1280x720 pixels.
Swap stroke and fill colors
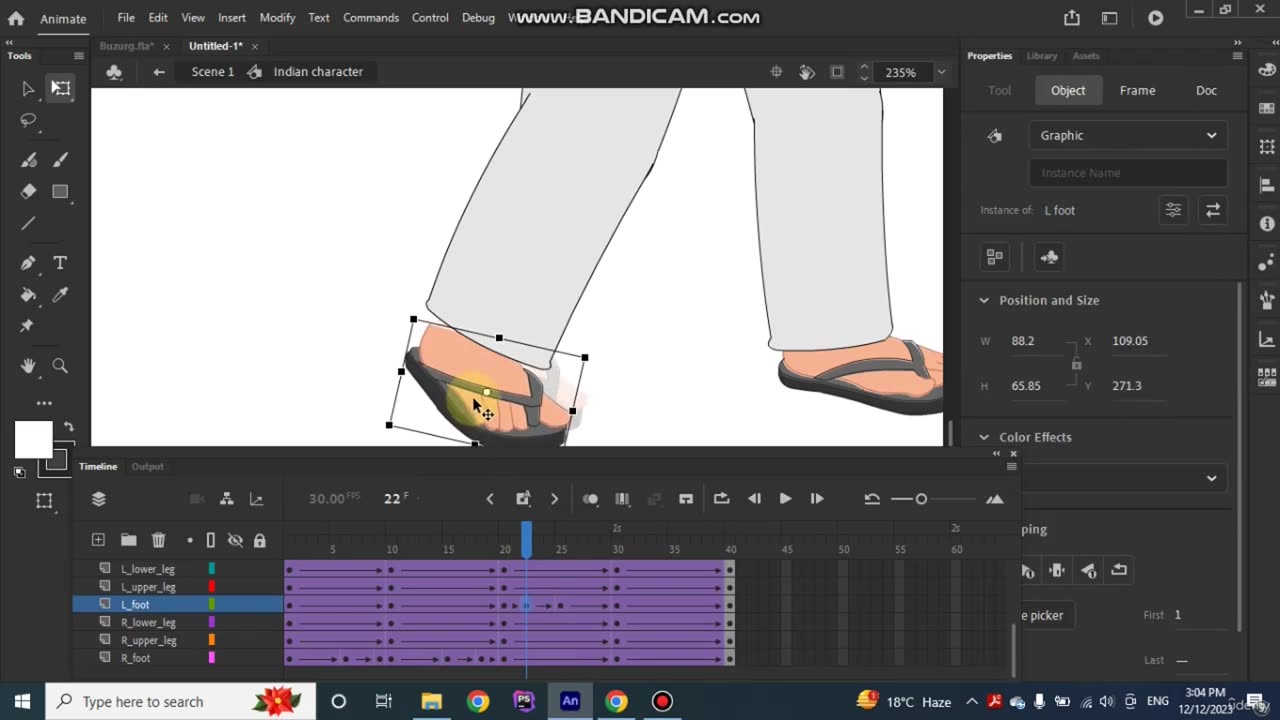click(x=68, y=427)
